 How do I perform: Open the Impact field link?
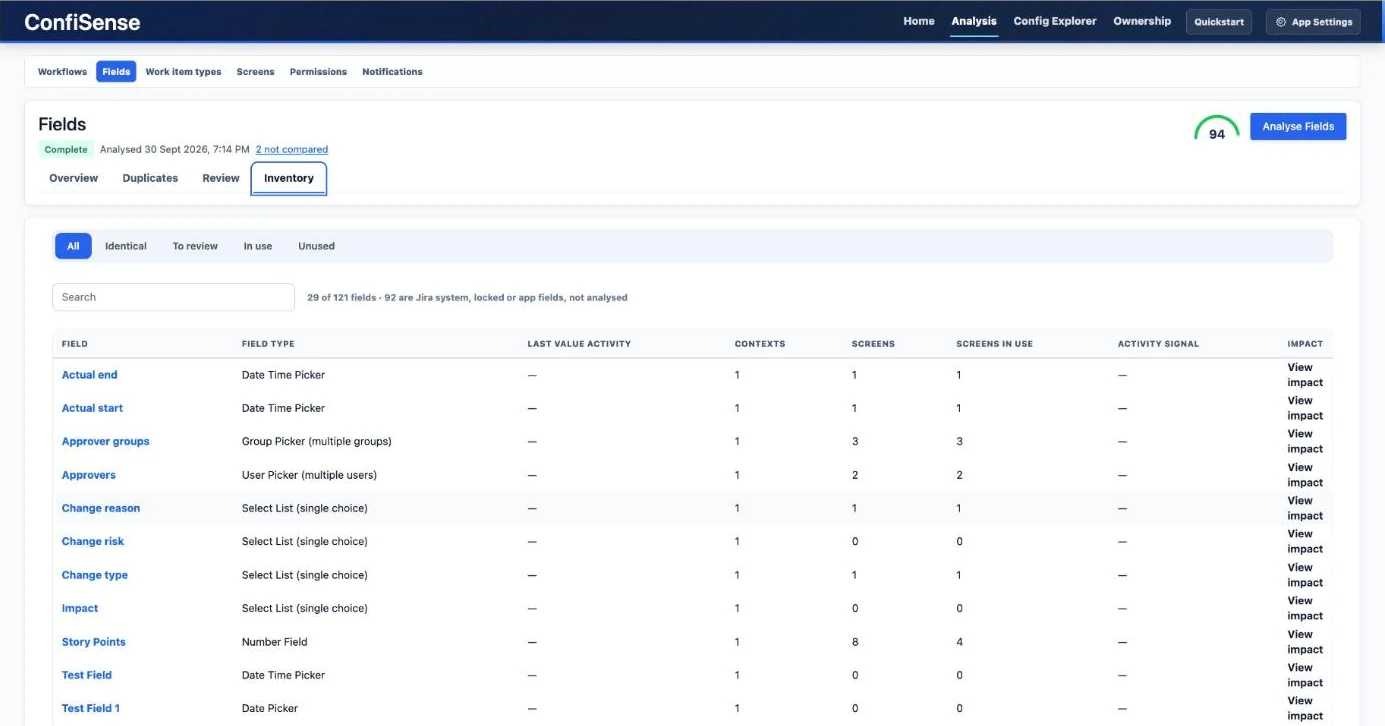pyautogui.click(x=80, y=608)
